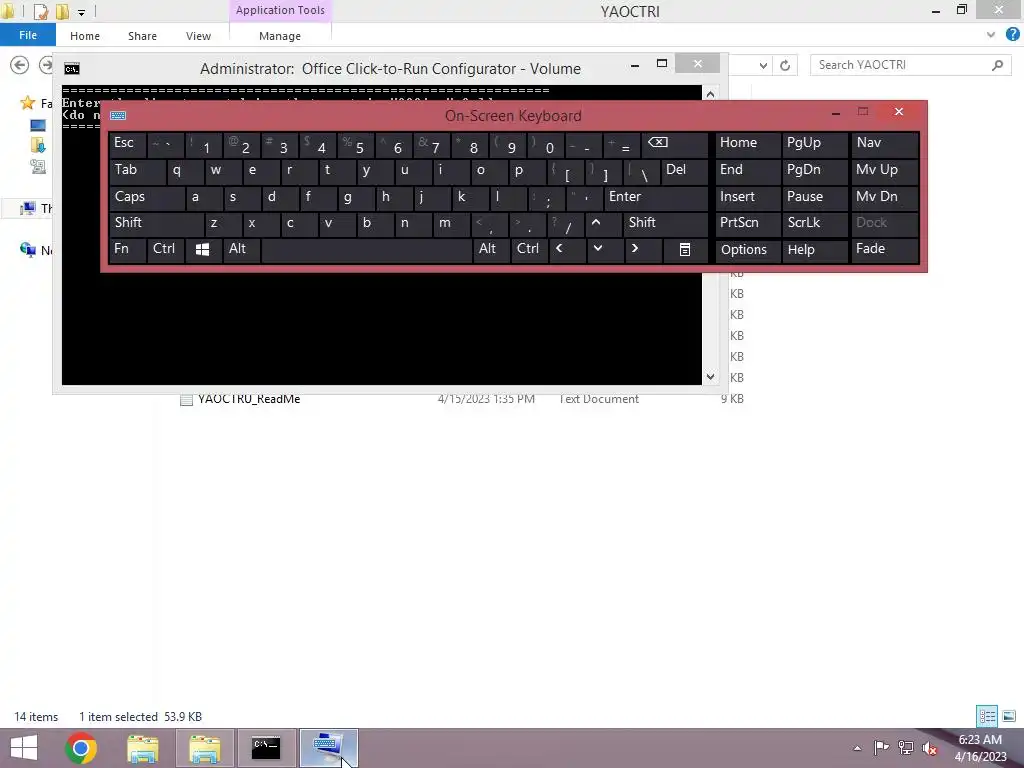This screenshot has width=1024, height=768.
Task: Open Quick Access Toolbar customize dropdown
Action: click(x=81, y=12)
